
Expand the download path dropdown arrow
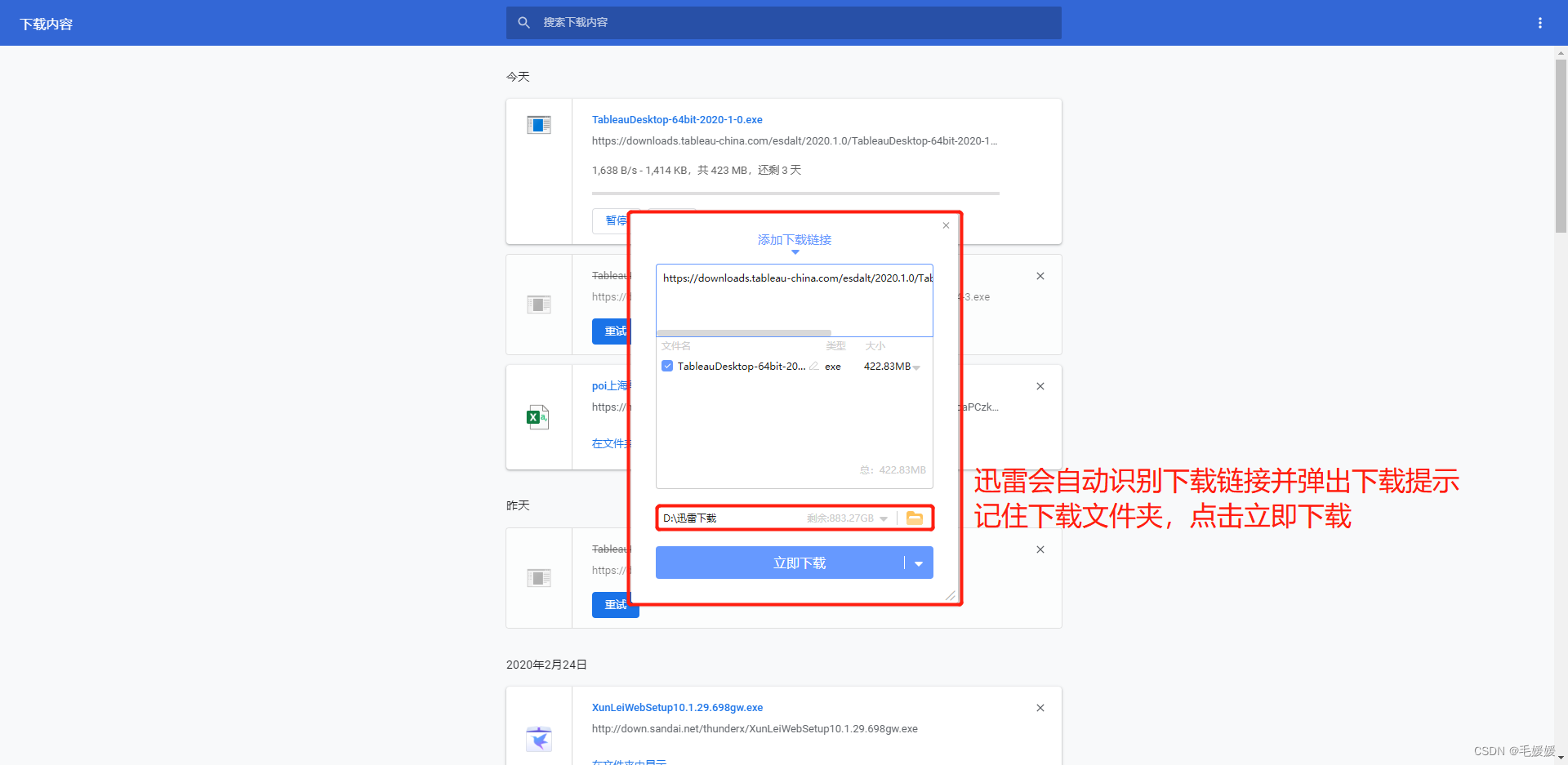click(884, 518)
